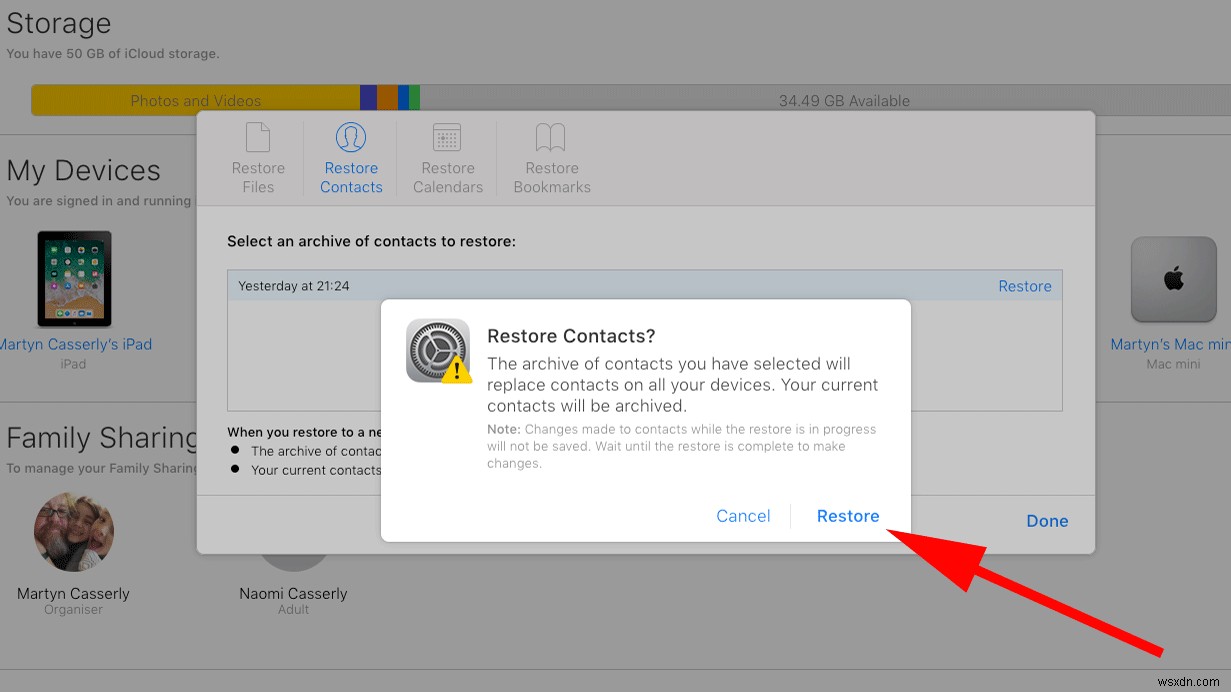Click the Restore link beside Yesterday's archive
Image resolution: width=1231 pixels, height=692 pixels.
click(1025, 286)
